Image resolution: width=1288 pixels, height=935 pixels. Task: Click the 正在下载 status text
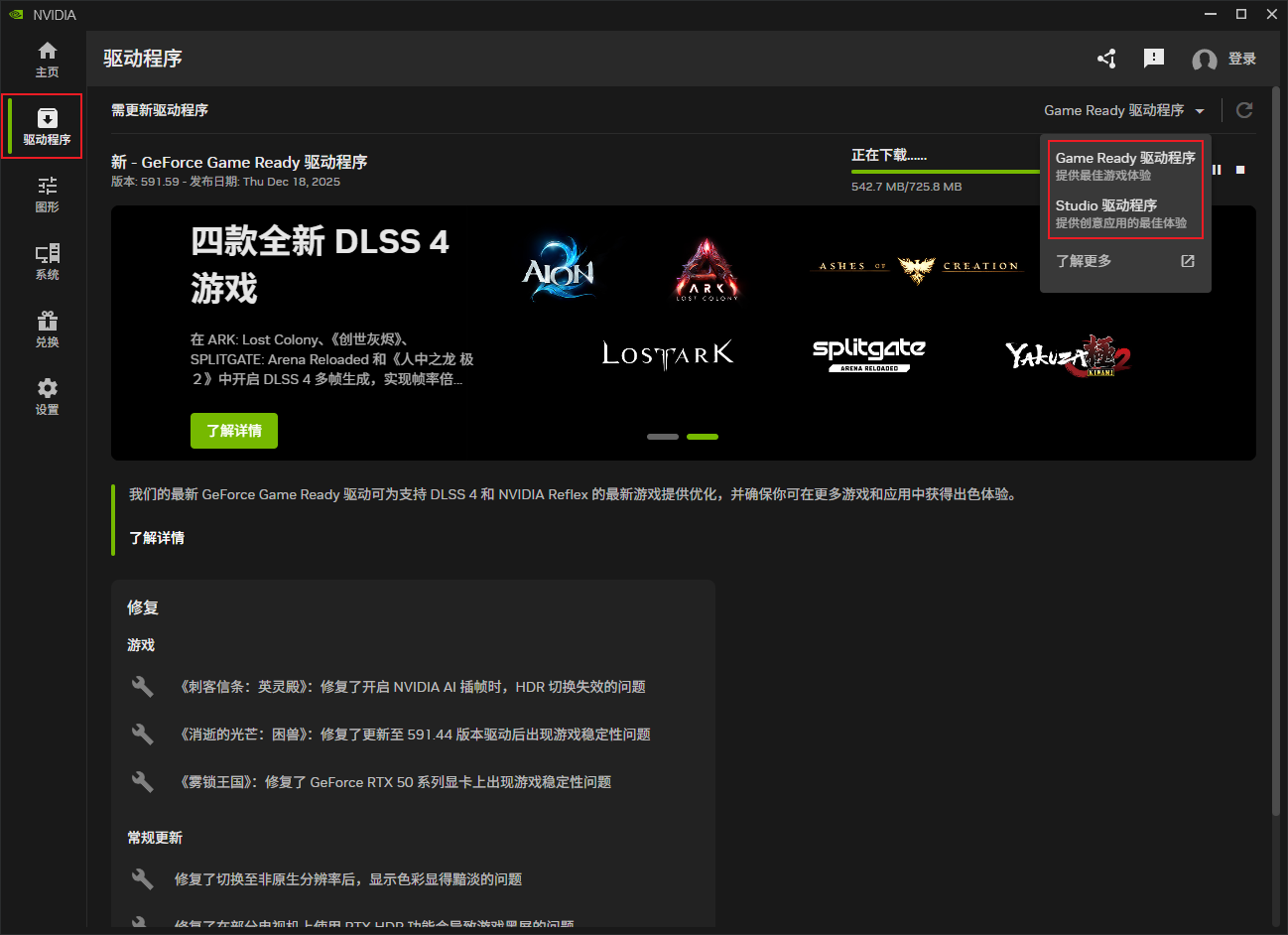(889, 155)
